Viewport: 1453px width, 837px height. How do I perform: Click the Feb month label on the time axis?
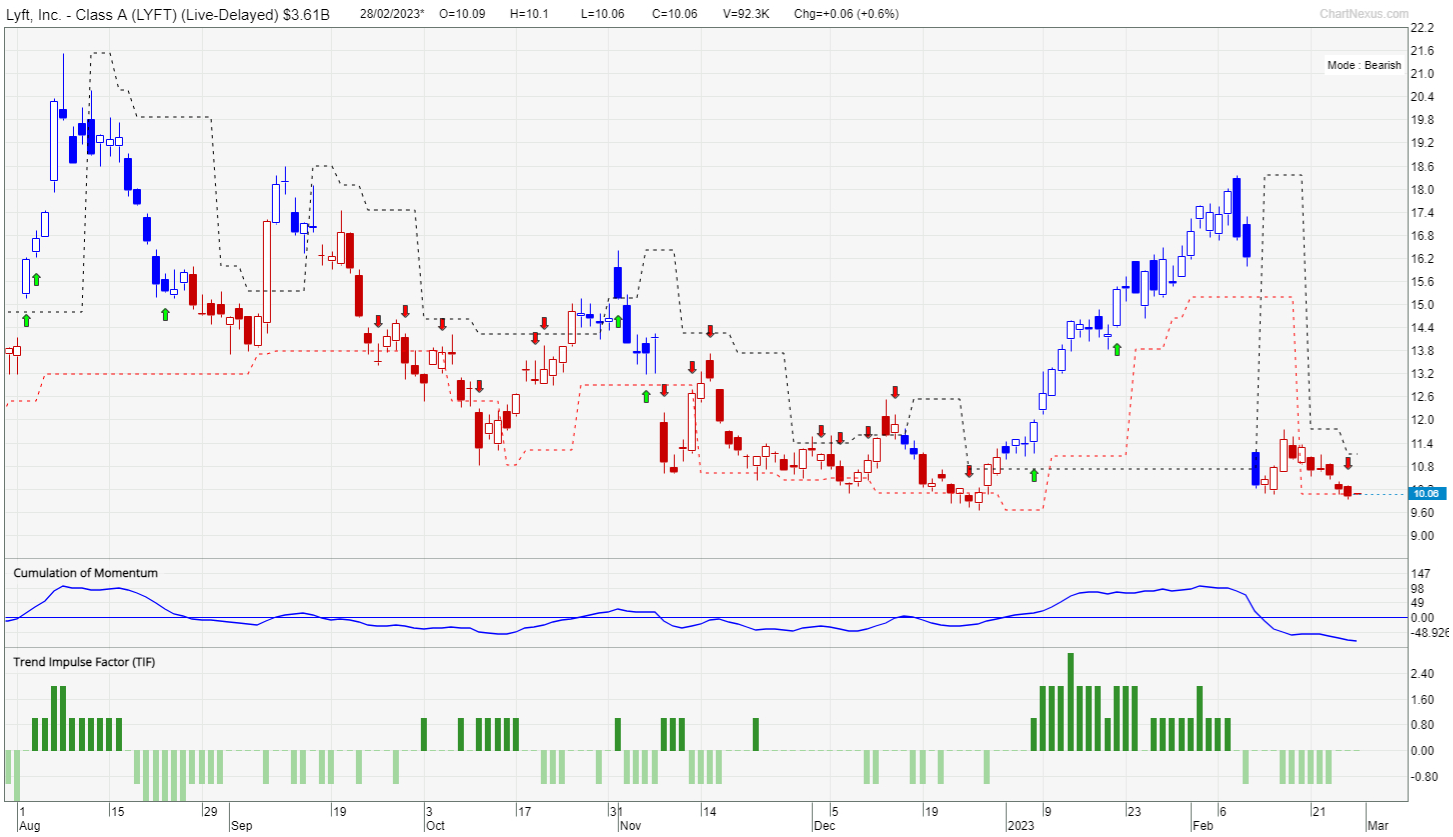(1204, 828)
